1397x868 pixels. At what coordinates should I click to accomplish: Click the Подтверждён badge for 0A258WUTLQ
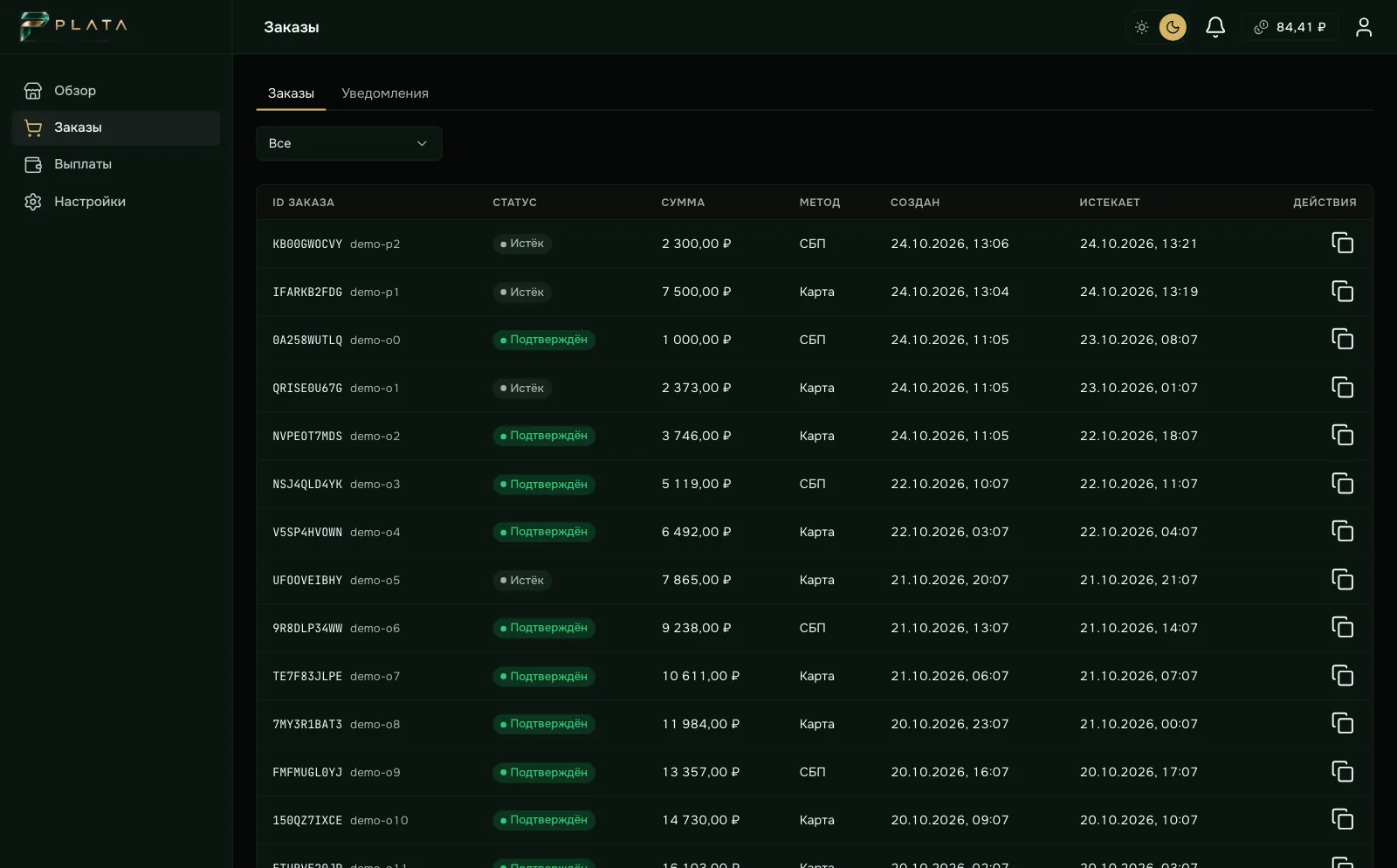(544, 340)
